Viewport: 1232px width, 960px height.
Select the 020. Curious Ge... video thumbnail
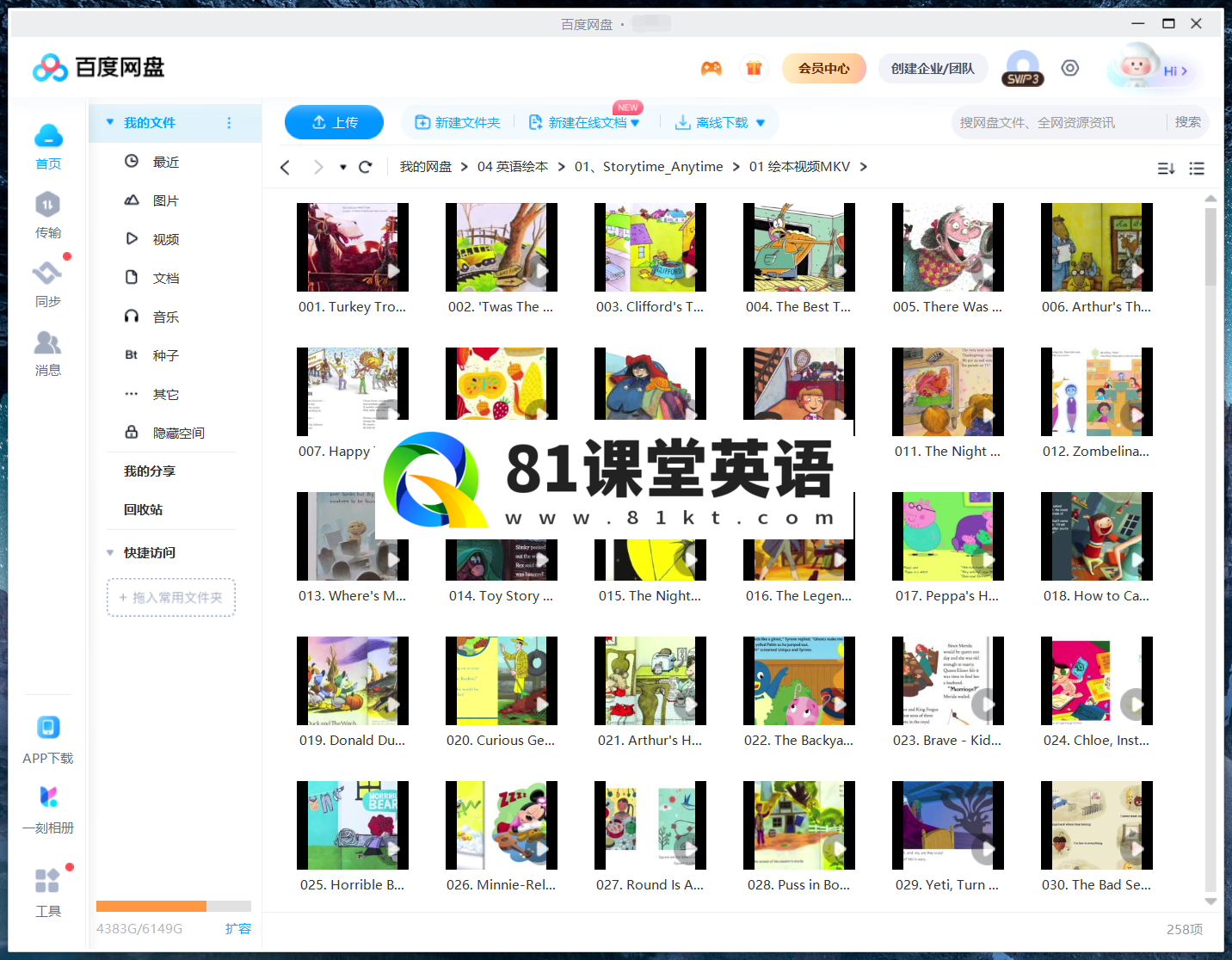(502, 680)
